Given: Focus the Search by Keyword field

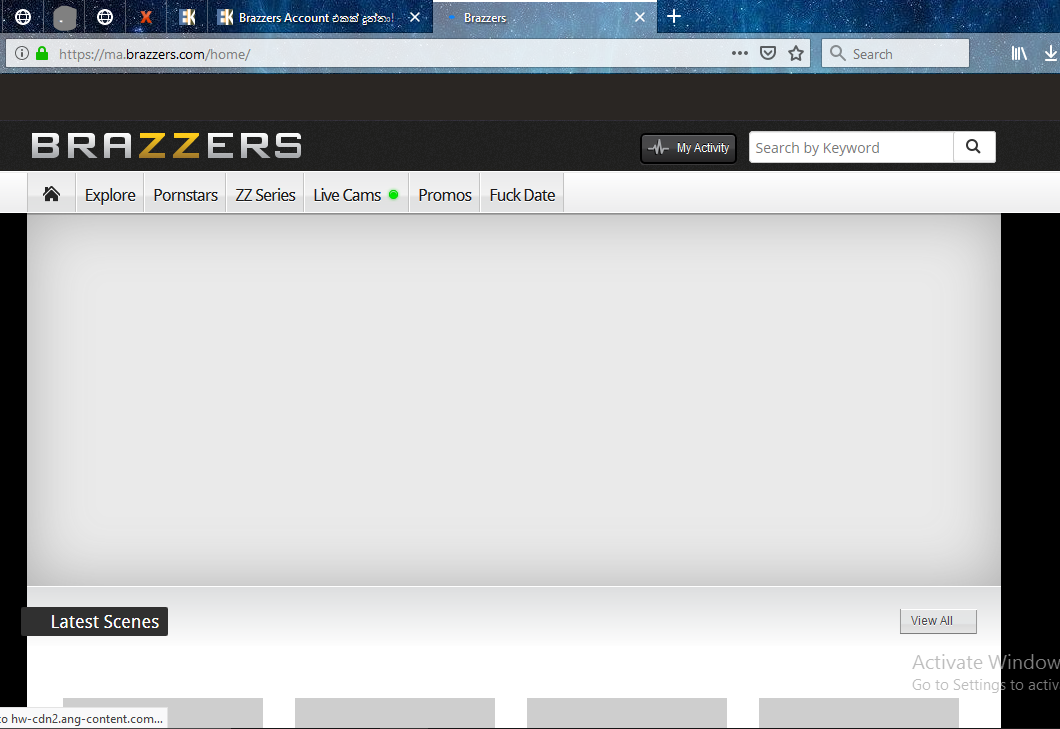Looking at the screenshot, I should [851, 147].
